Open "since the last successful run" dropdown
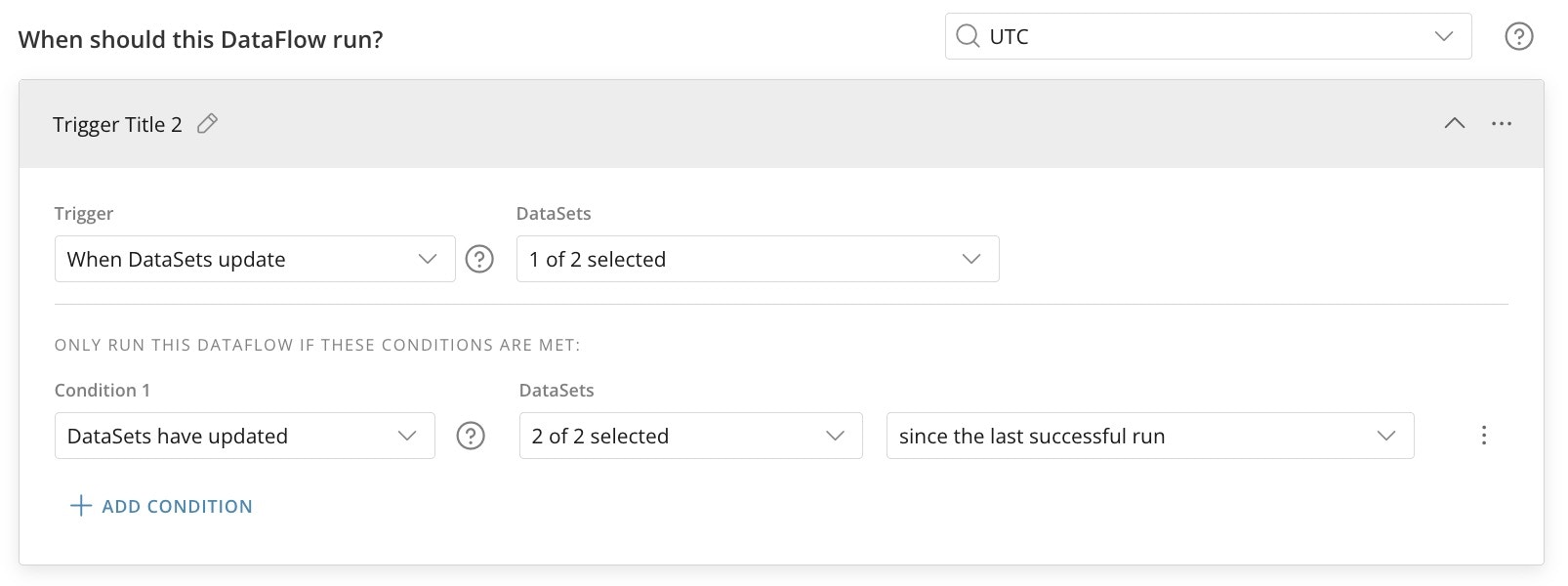1568x586 pixels. click(1149, 437)
